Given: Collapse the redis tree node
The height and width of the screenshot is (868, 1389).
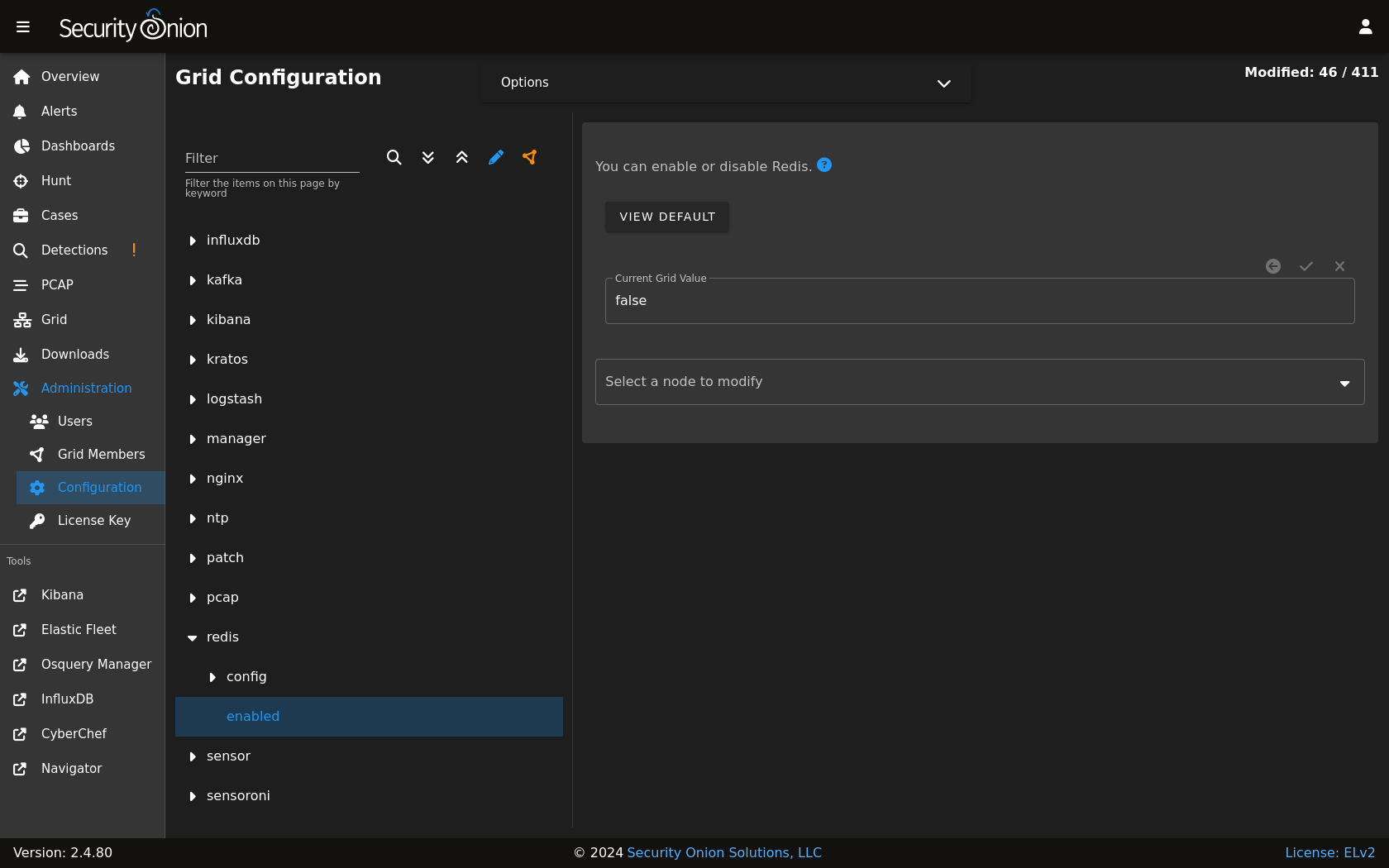Looking at the screenshot, I should pos(193,637).
